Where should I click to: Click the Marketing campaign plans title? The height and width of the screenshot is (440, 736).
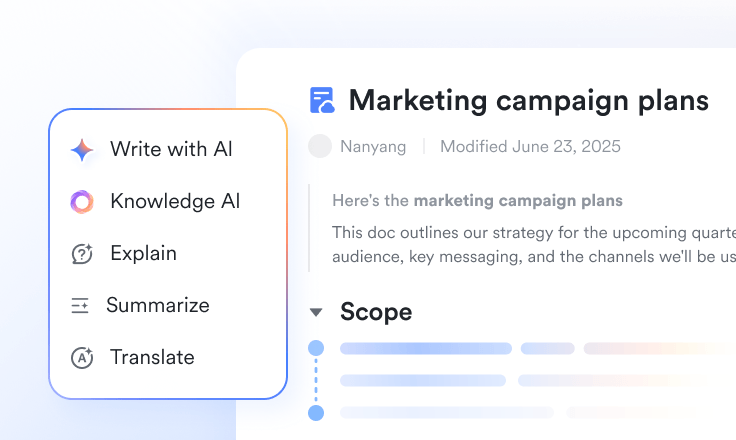[529, 100]
